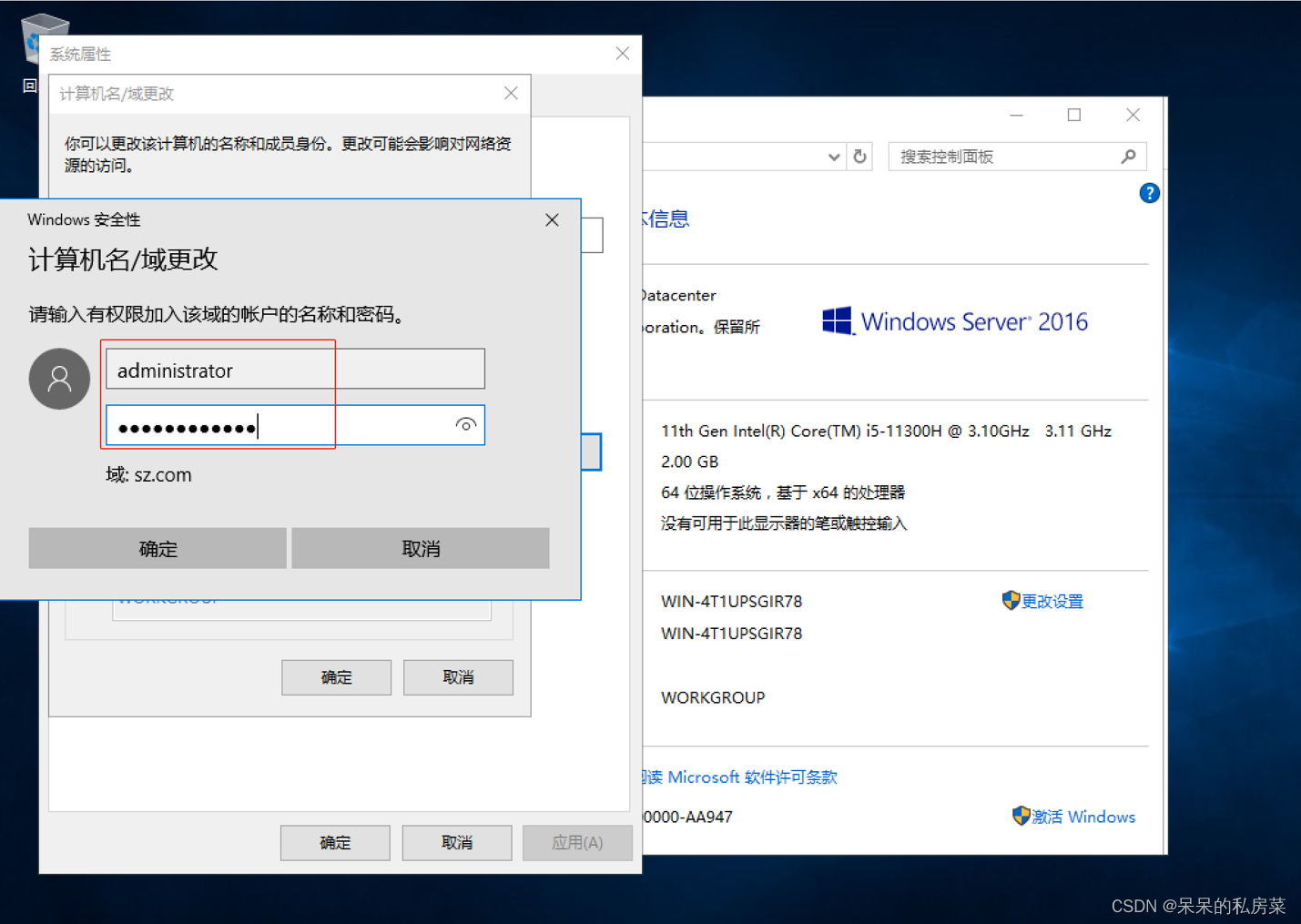Click the workgroup text field in 计算机名/域更改 dialog
The height and width of the screenshot is (924, 1301).
pyautogui.click(x=301, y=609)
